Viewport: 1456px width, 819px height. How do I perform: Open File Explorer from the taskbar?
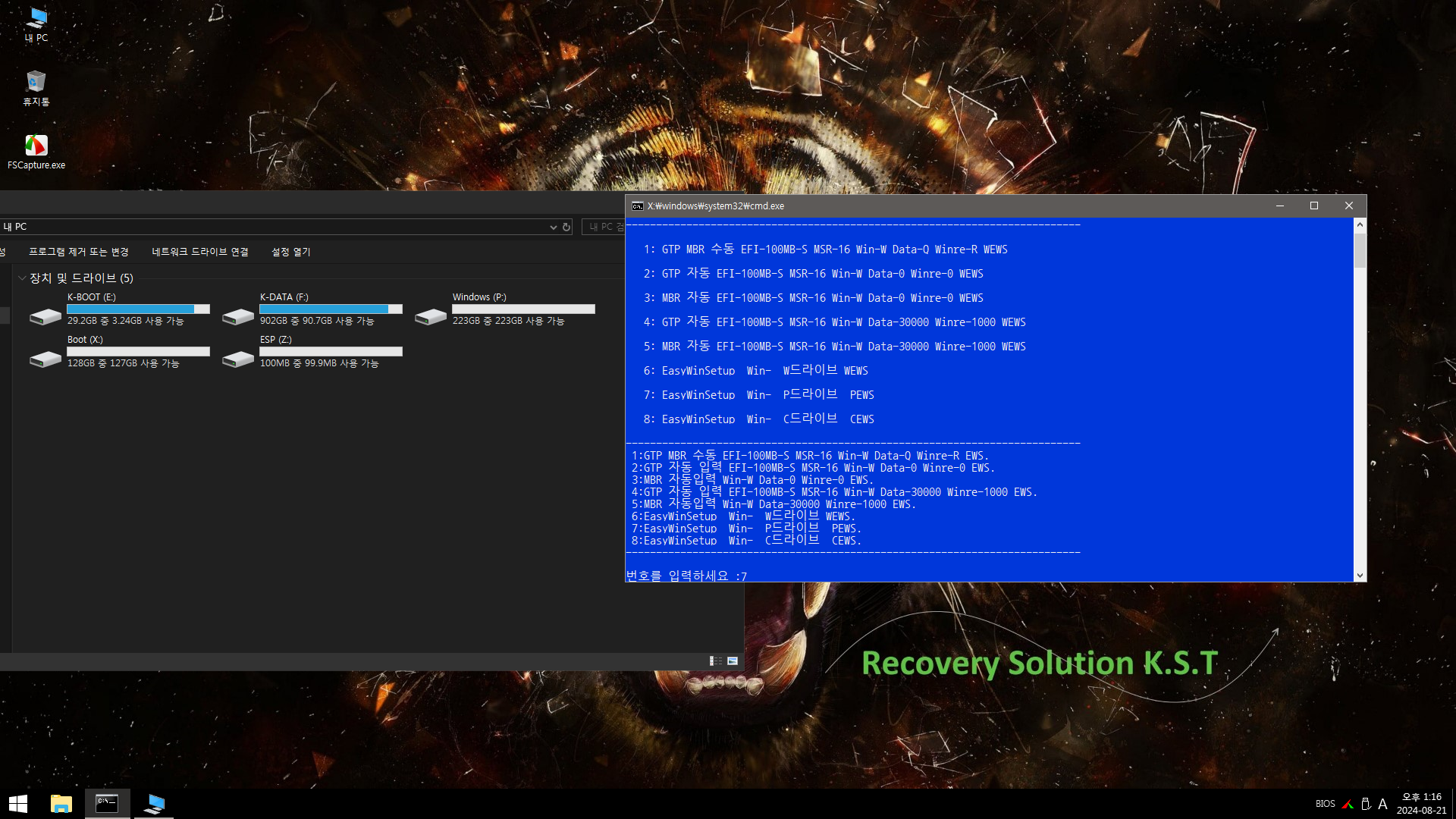tap(61, 804)
